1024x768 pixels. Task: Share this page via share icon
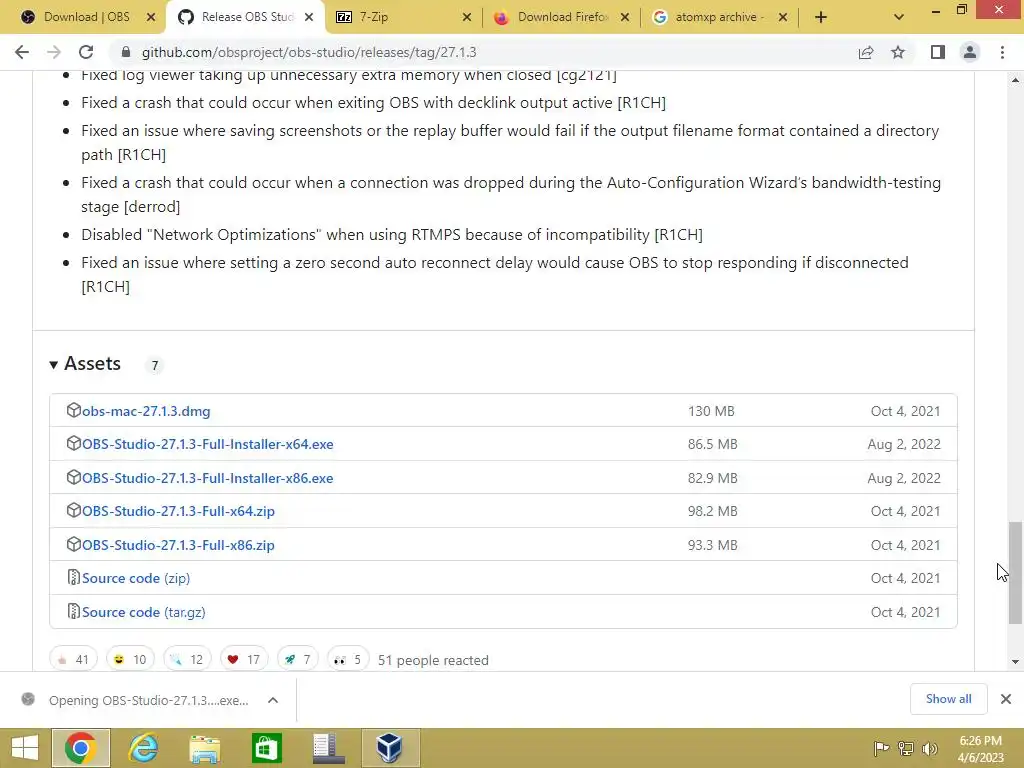point(866,52)
